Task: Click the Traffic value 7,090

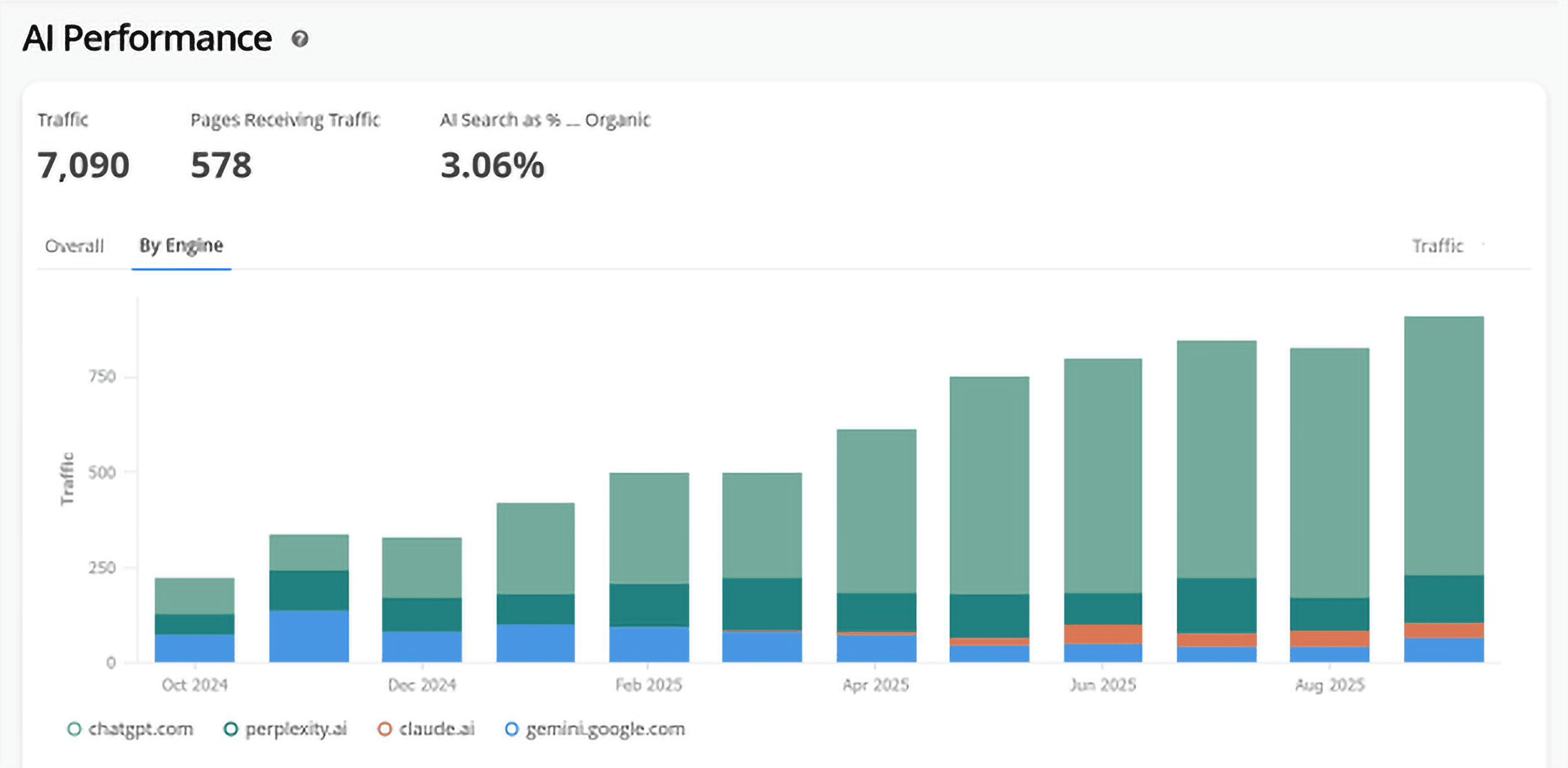Action: 83,166
